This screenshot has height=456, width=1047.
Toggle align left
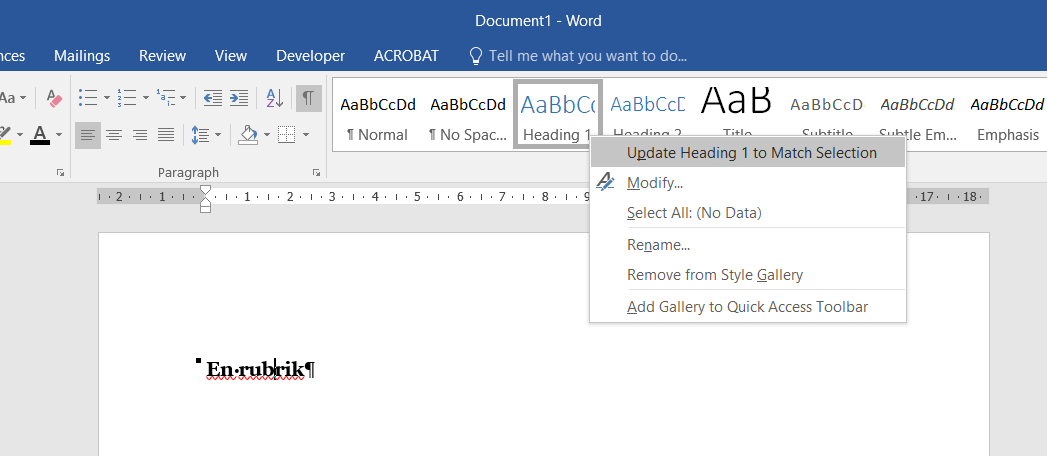click(x=87, y=136)
